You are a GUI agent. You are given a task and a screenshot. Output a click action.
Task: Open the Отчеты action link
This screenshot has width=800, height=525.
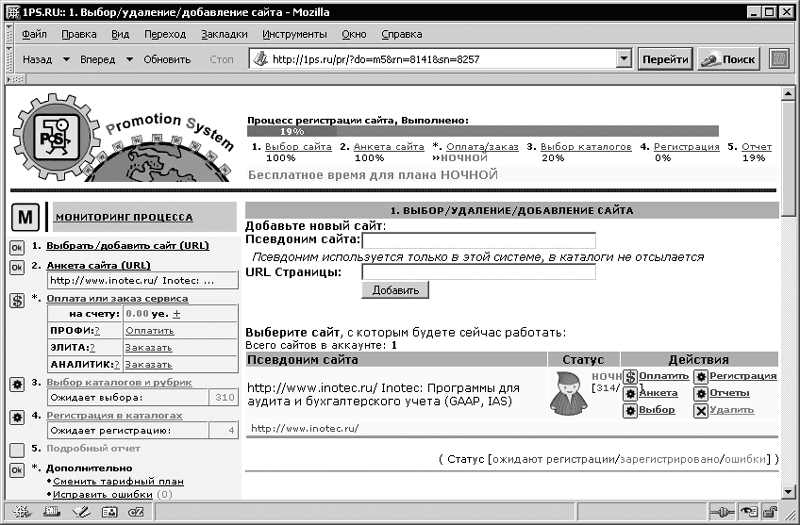point(730,393)
